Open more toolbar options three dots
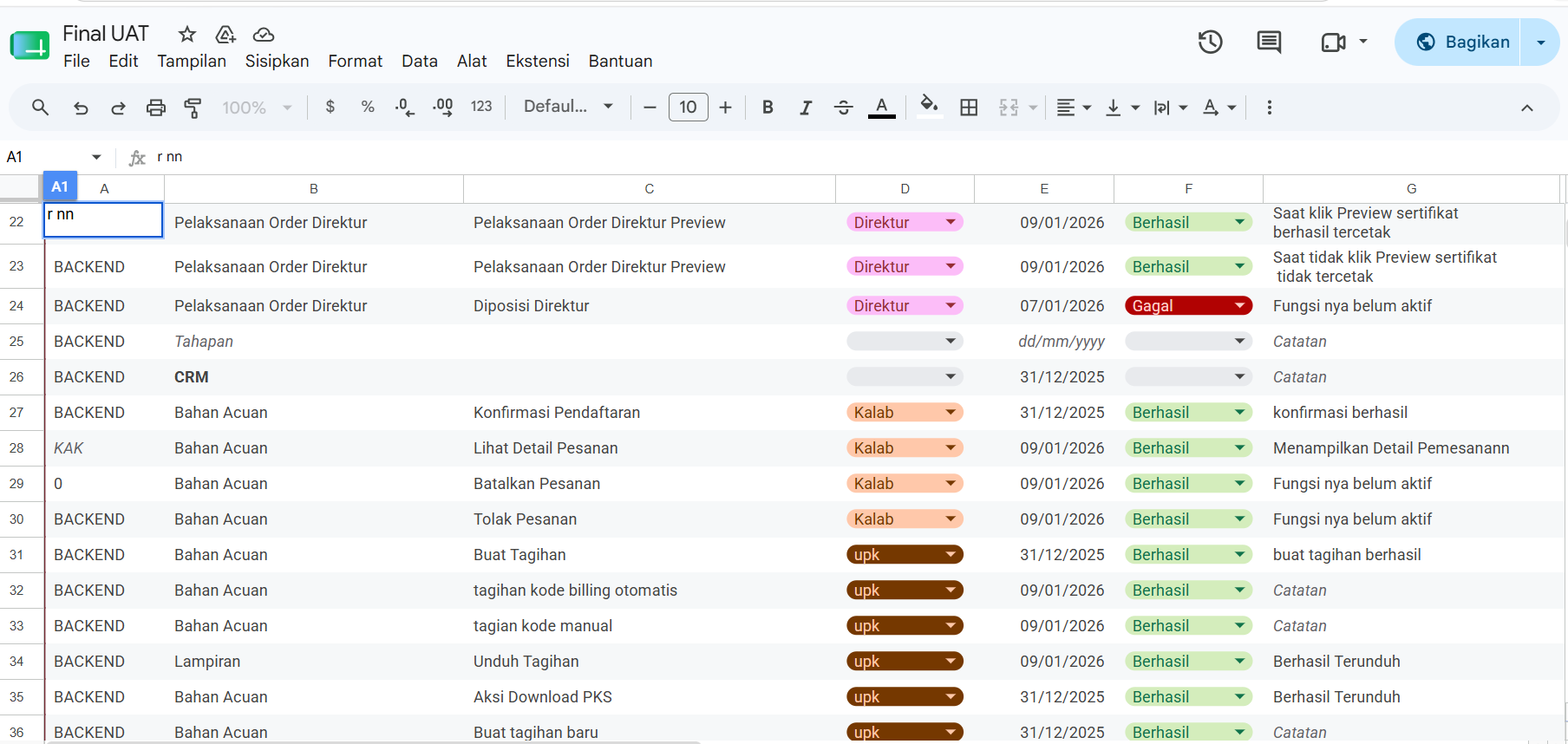 click(1270, 108)
